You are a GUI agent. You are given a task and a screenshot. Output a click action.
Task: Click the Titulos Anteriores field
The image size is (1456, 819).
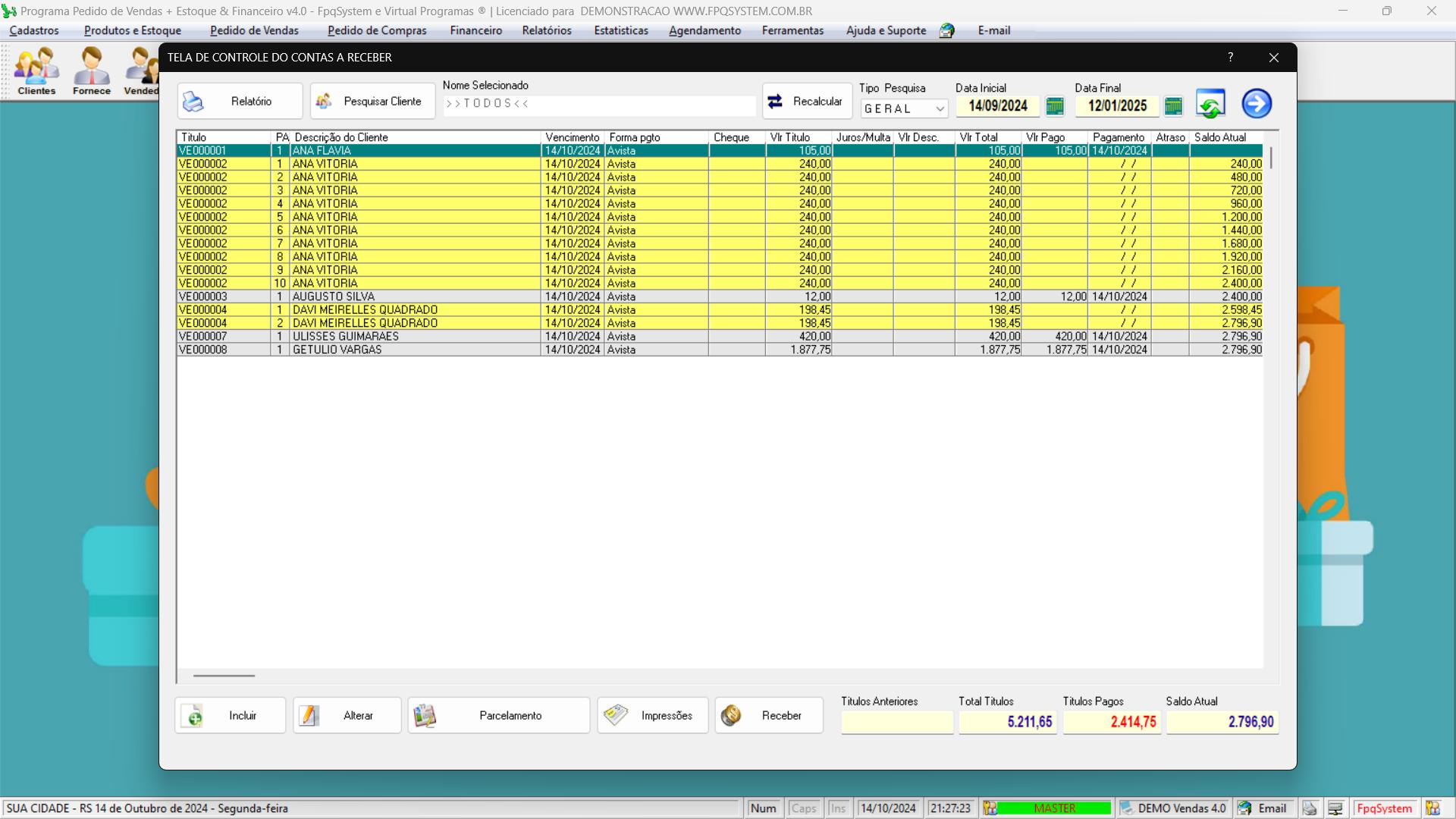(x=897, y=722)
